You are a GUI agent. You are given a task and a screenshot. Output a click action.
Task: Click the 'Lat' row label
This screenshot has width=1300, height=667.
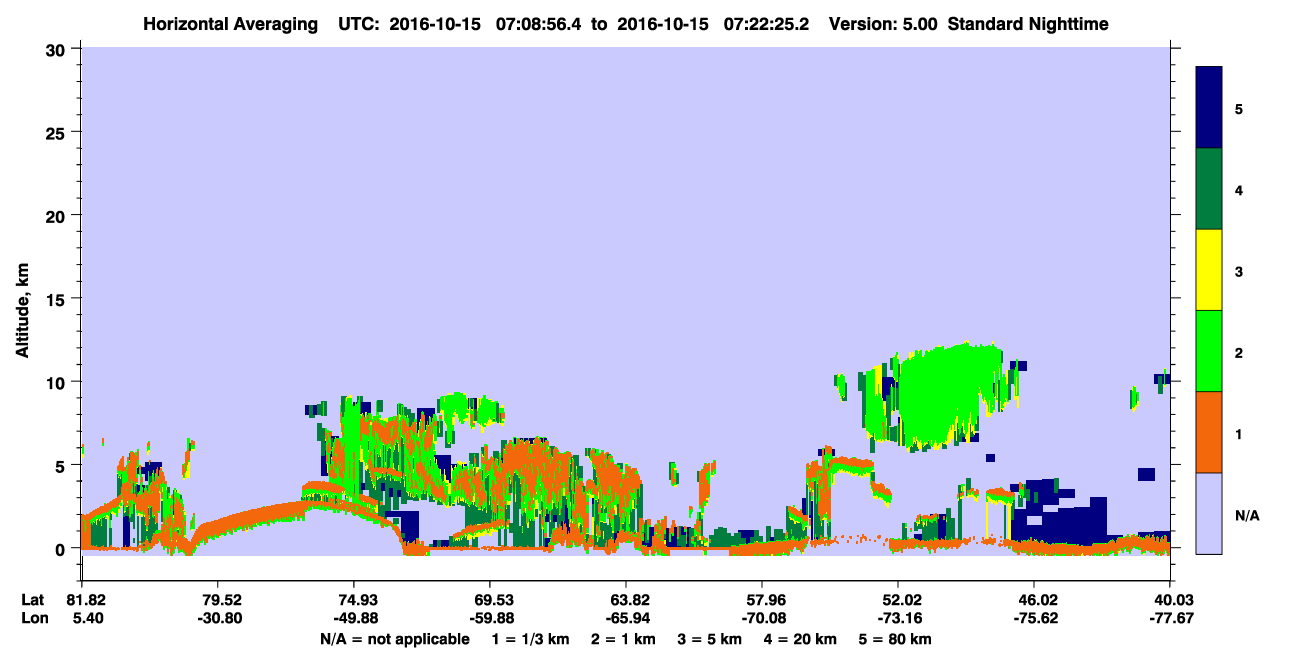(x=32, y=600)
